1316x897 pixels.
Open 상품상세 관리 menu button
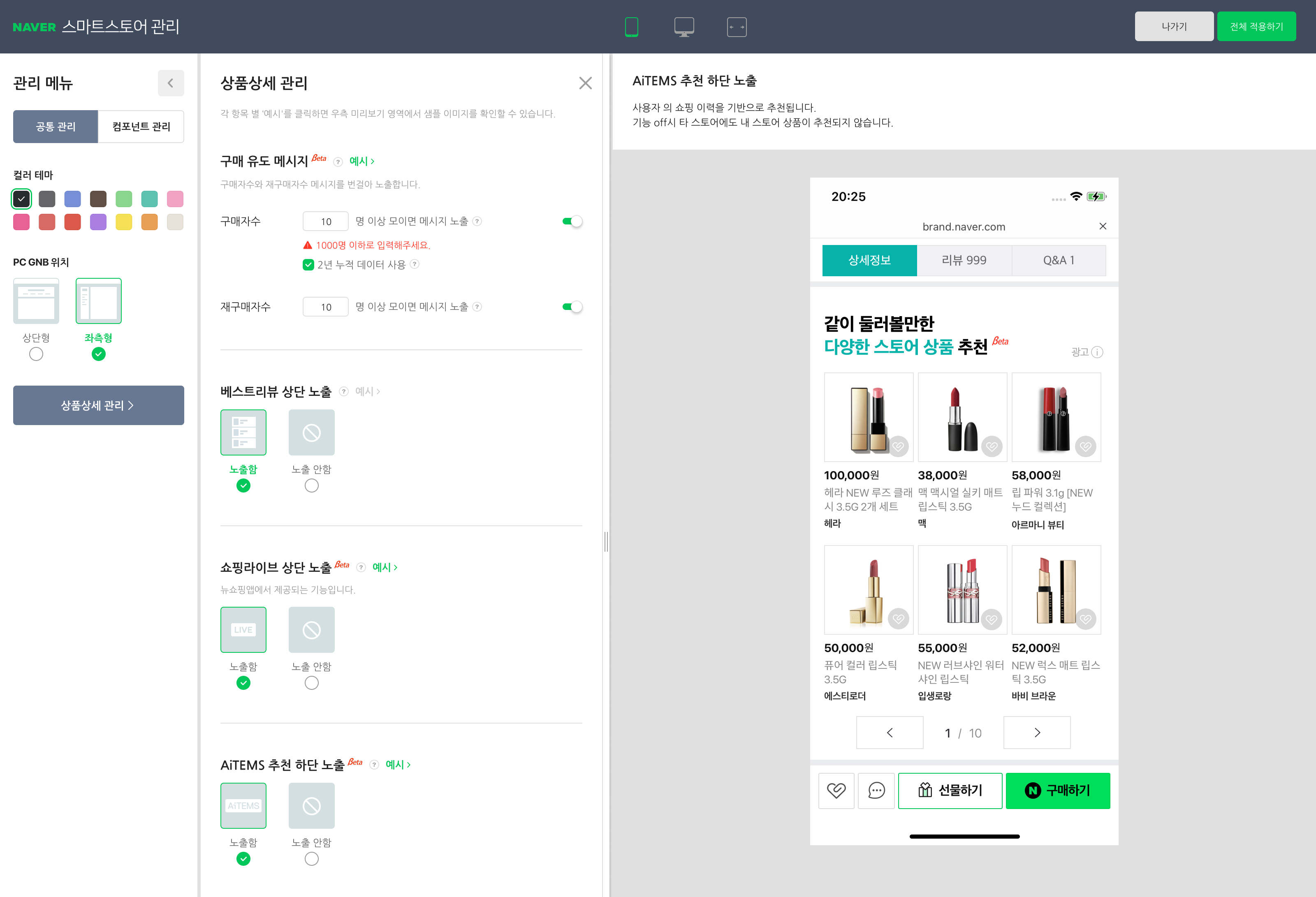[99, 405]
